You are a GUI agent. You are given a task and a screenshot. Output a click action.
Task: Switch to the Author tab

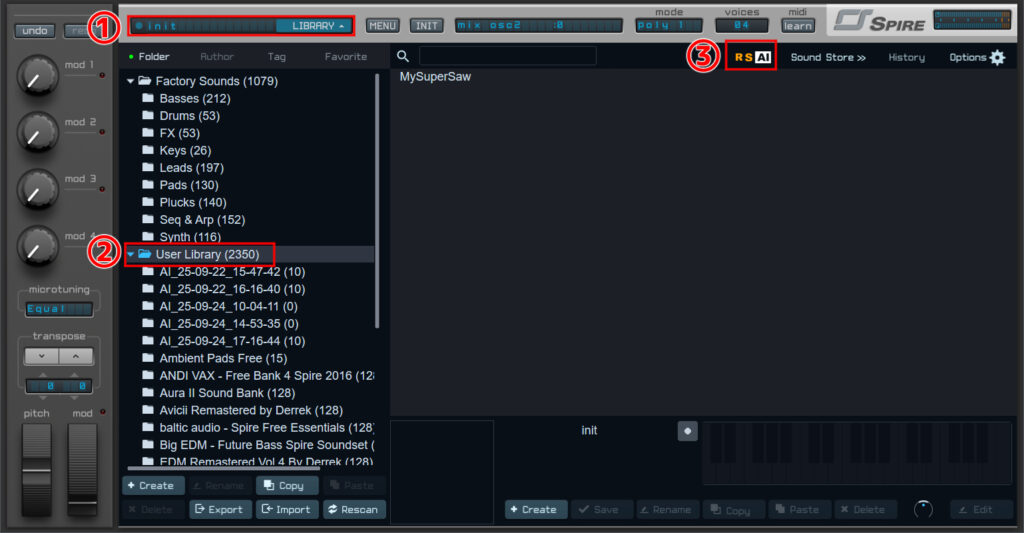[x=217, y=57]
